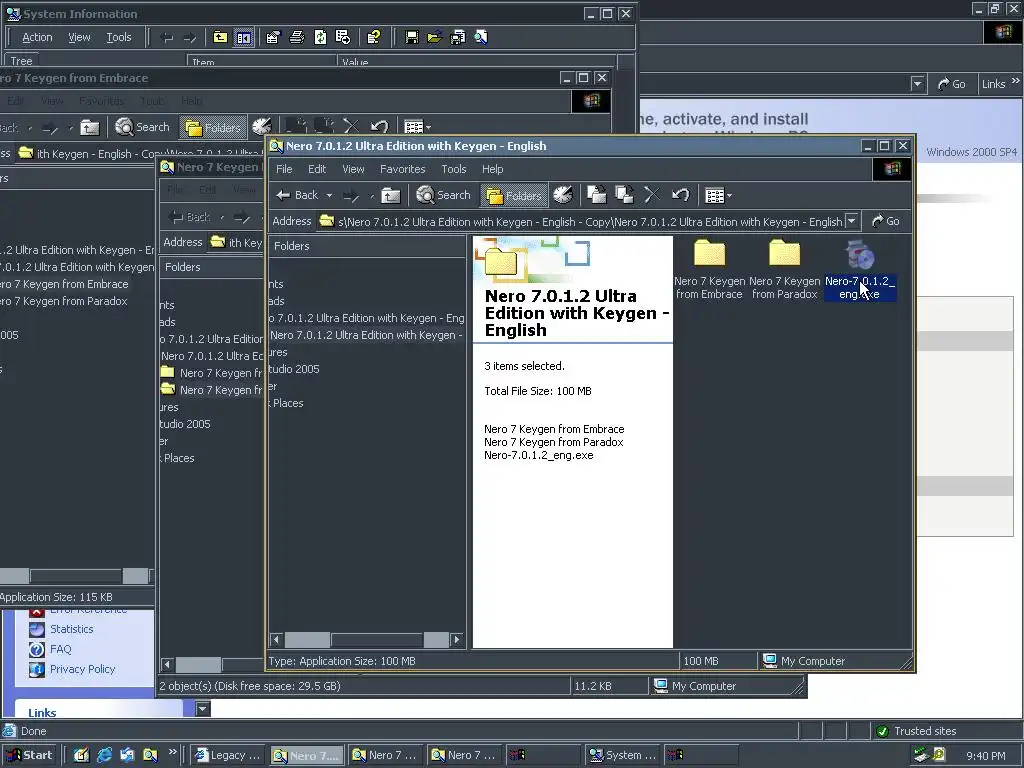
Task: Select Nero 7 Keygen from Paradox in leftmost tree
Action: click(63, 301)
